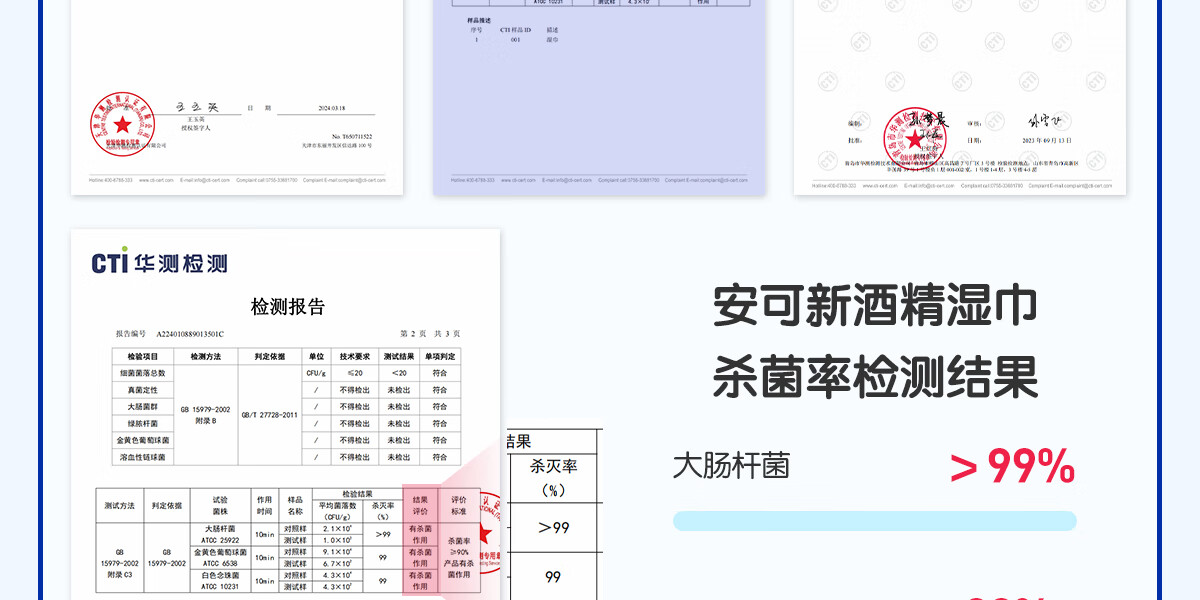Image resolution: width=1200 pixels, height=600 pixels.
Task: Click the red star stamp on the 2024.03.18 certificate
Action: pyautogui.click(x=121, y=123)
